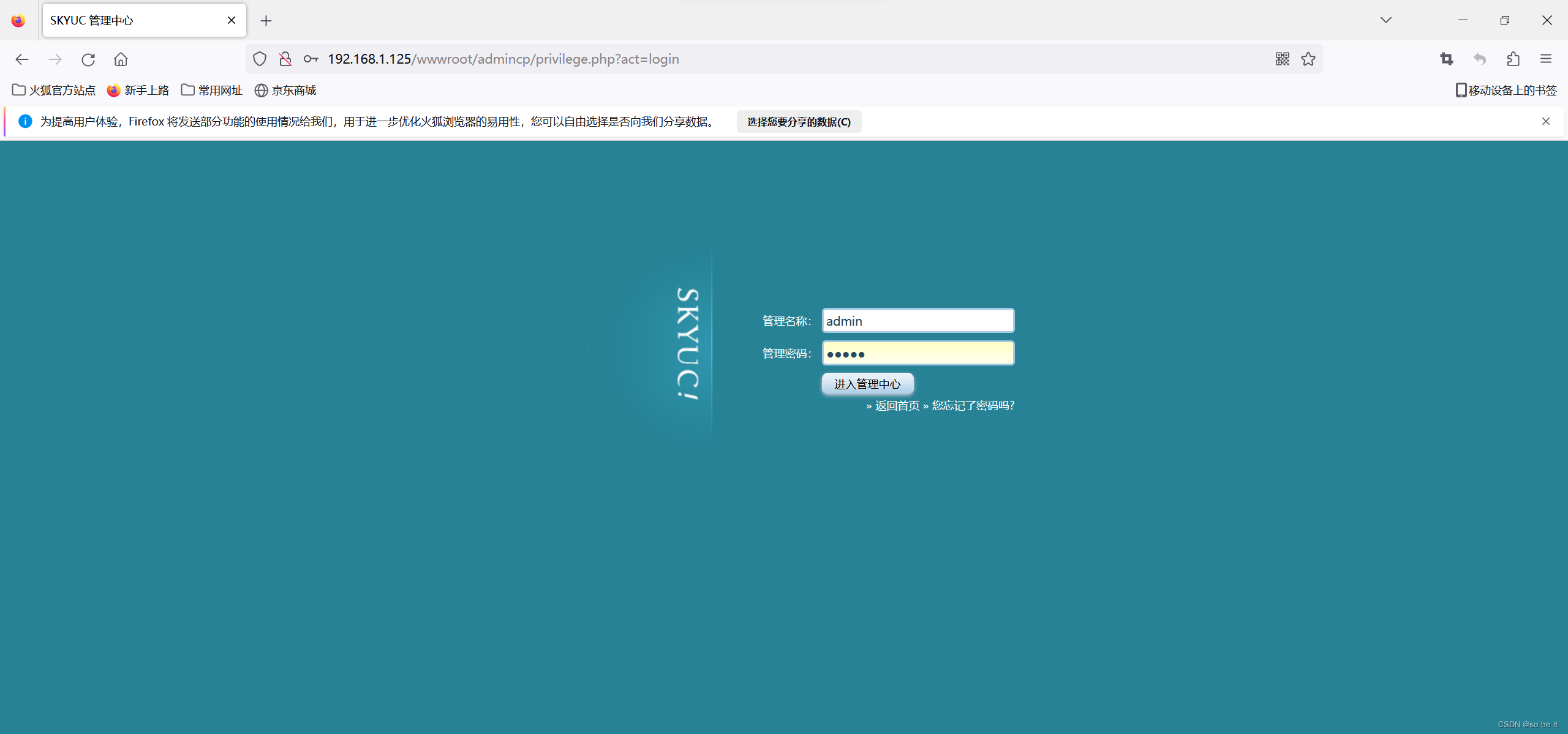Open the QR code generator icon
This screenshot has height=734, width=1568.
click(1282, 59)
